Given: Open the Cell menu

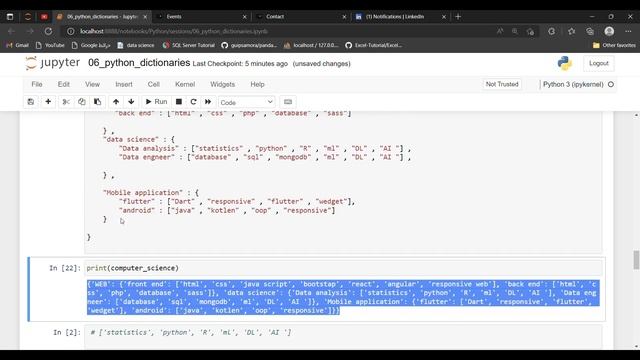Looking at the screenshot, I should (x=153, y=84).
